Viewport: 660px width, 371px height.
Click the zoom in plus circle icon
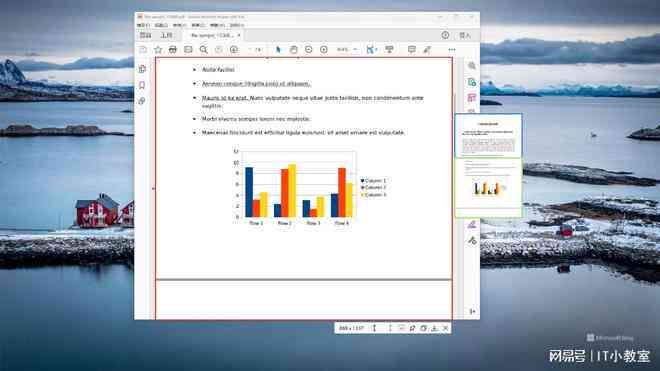coord(324,50)
